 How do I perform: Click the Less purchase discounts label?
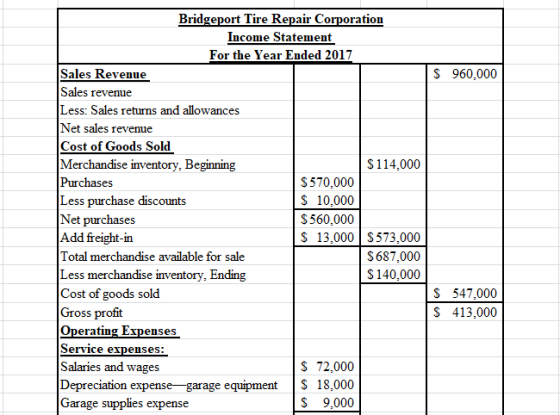pos(123,201)
